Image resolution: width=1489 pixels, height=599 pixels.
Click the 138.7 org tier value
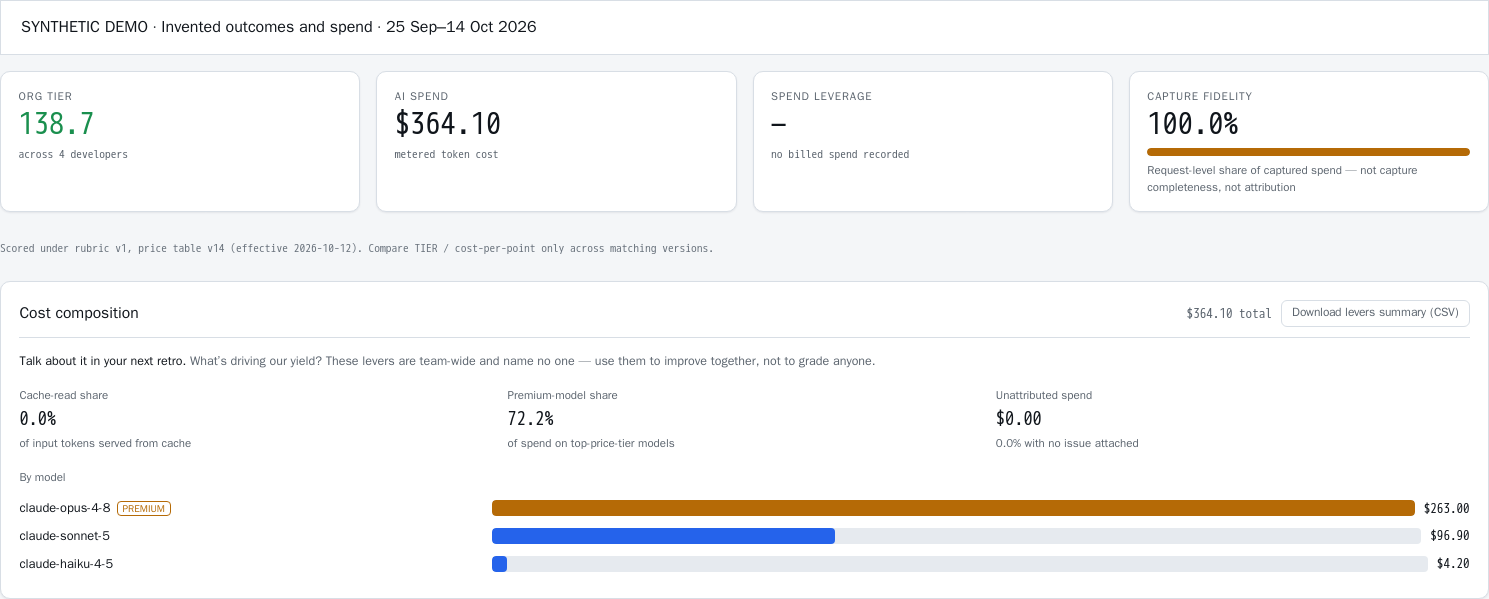(56, 124)
